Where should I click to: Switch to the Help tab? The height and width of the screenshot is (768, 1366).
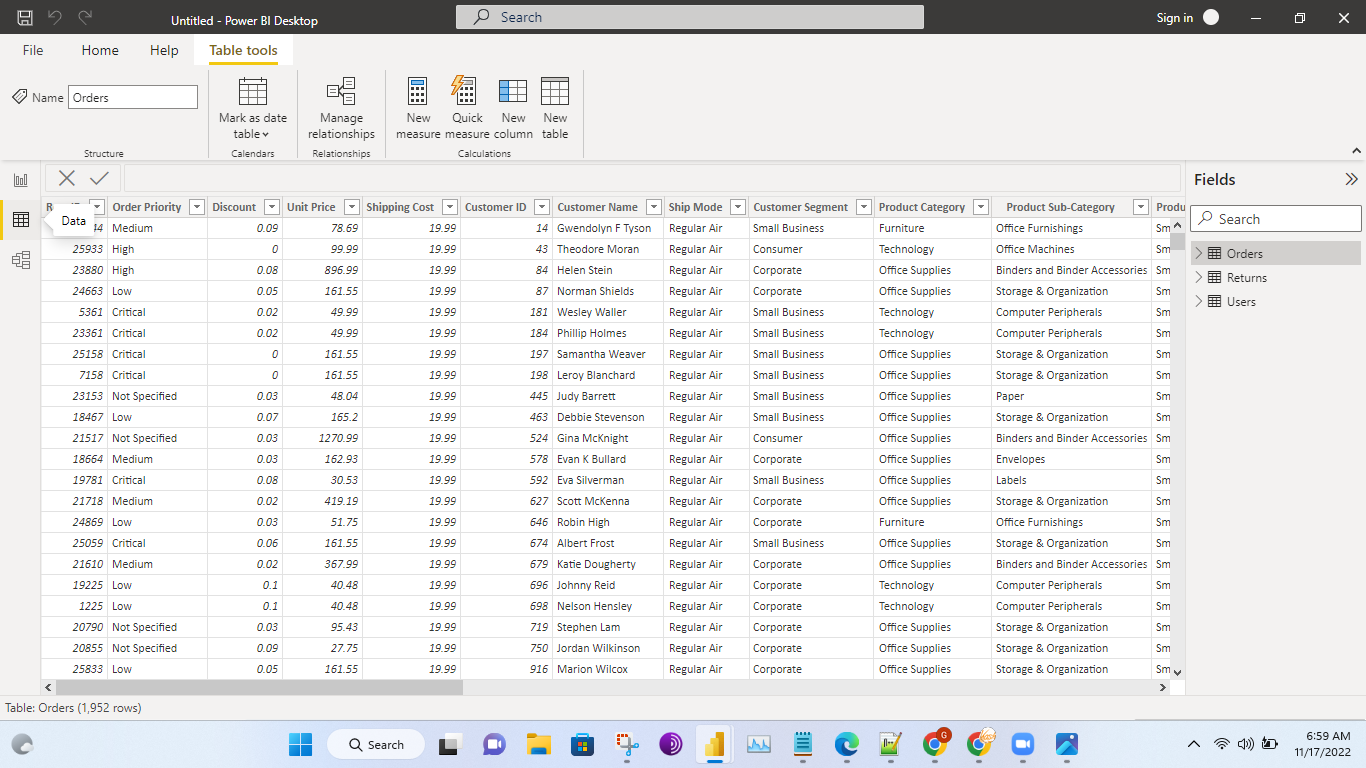[164, 50]
